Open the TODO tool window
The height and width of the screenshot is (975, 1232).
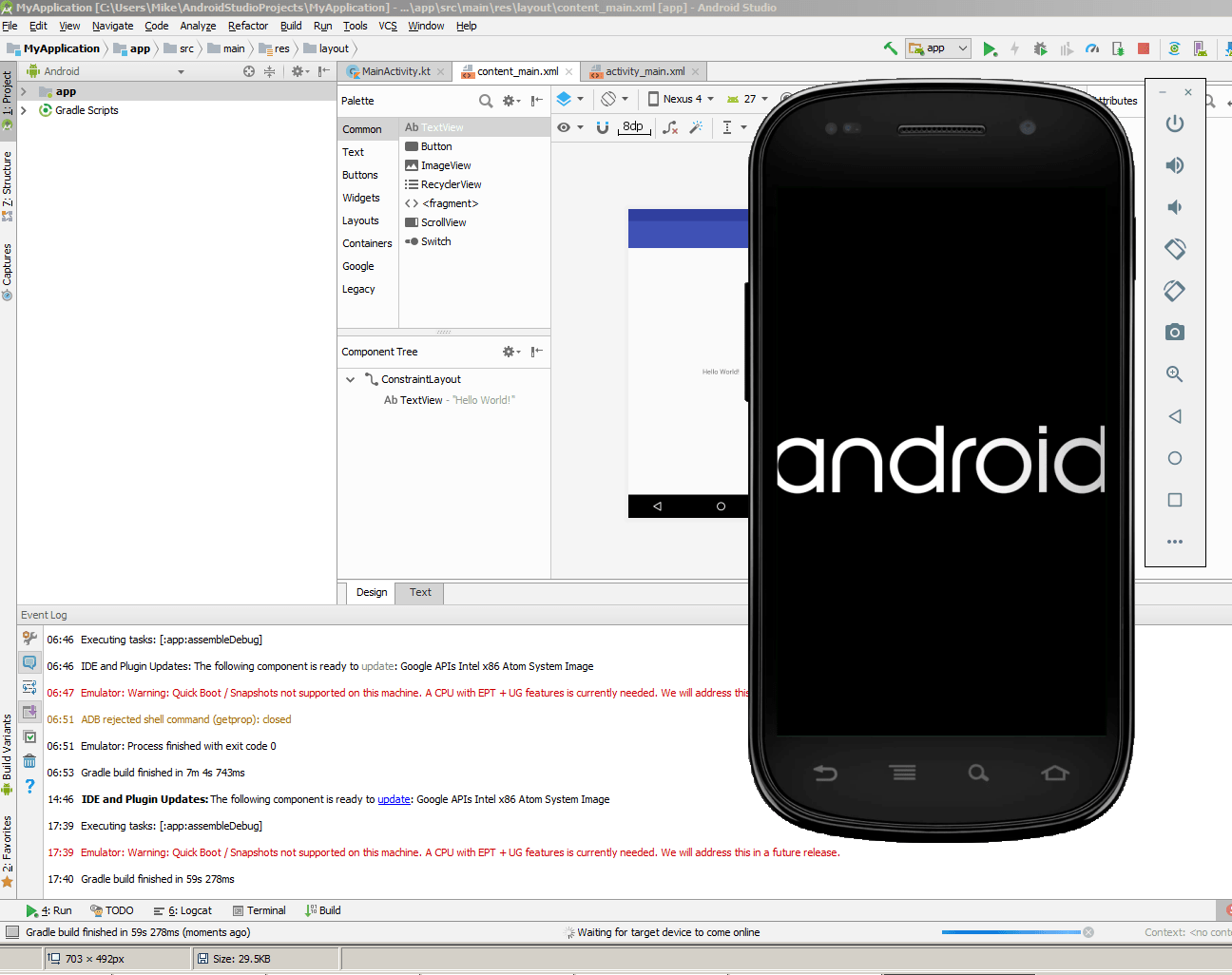click(x=111, y=910)
